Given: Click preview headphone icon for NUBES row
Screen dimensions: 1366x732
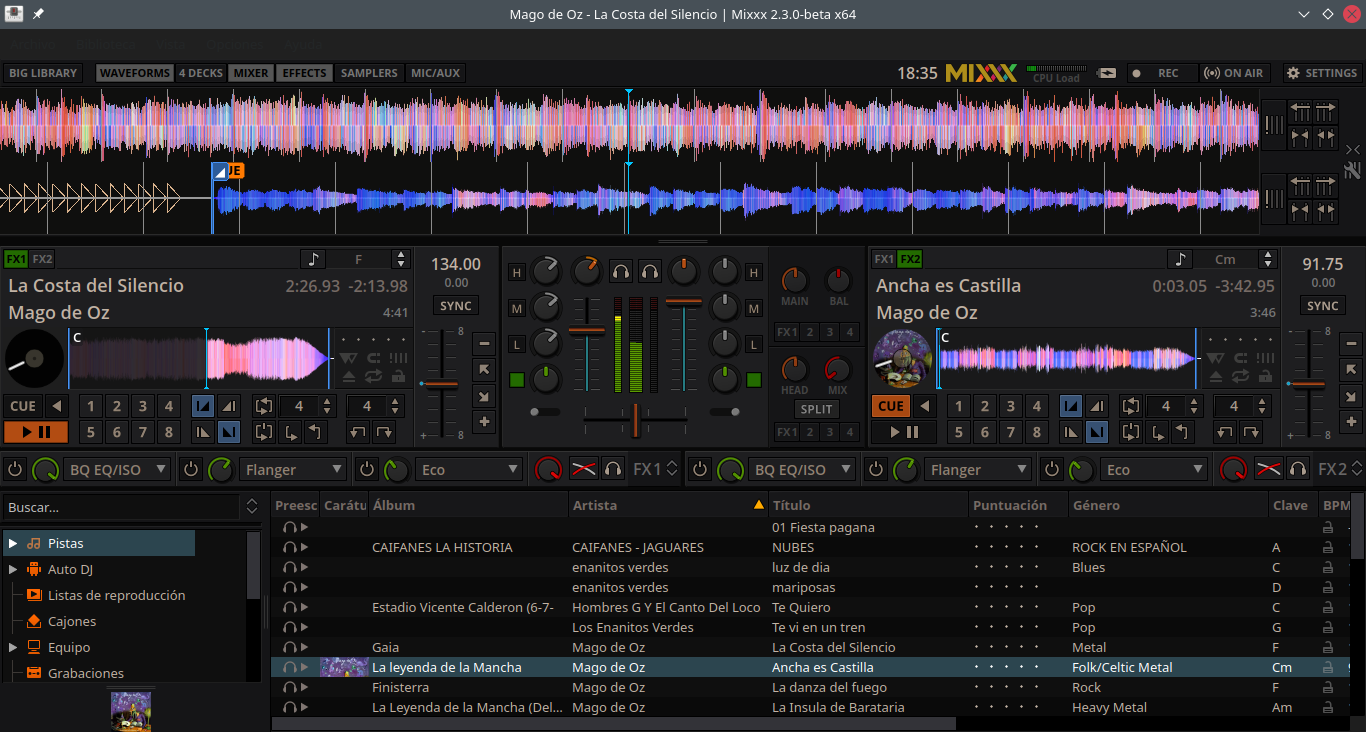Looking at the screenshot, I should (x=290, y=547).
